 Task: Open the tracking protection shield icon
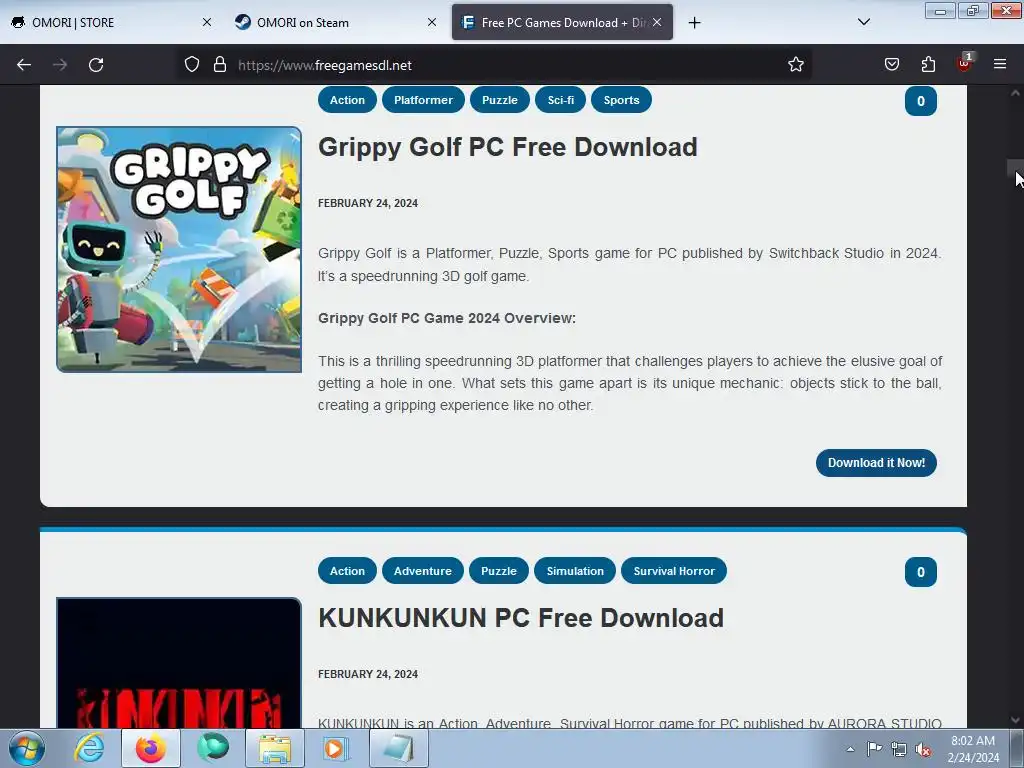coord(191,65)
